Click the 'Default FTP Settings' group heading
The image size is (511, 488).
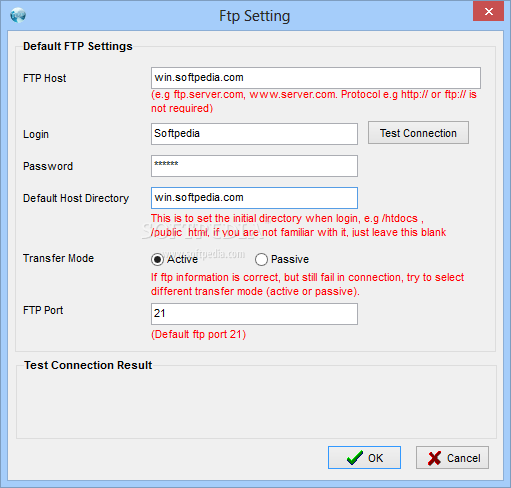pyautogui.click(x=78, y=46)
